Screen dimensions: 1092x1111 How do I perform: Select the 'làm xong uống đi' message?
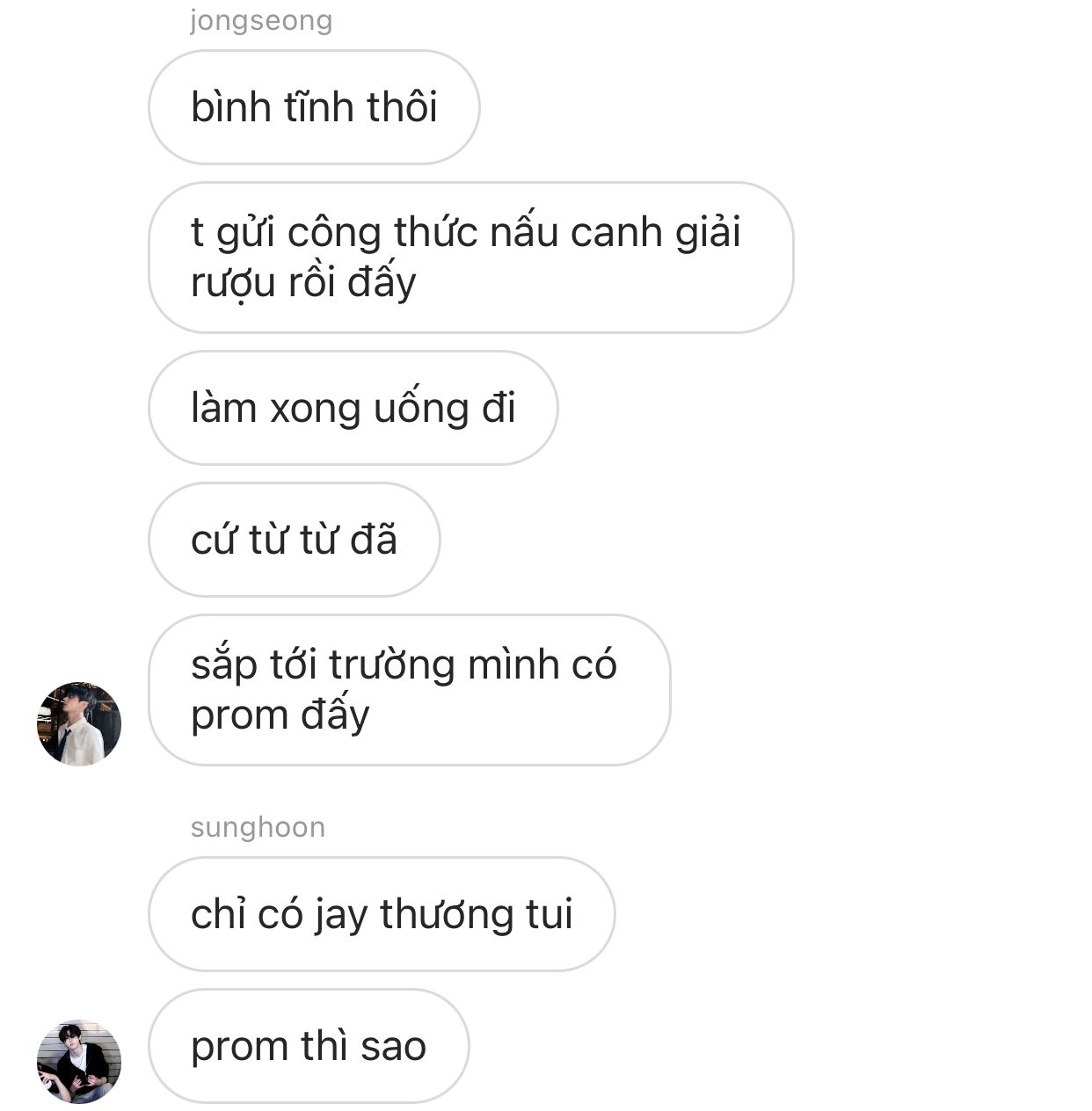point(353,408)
